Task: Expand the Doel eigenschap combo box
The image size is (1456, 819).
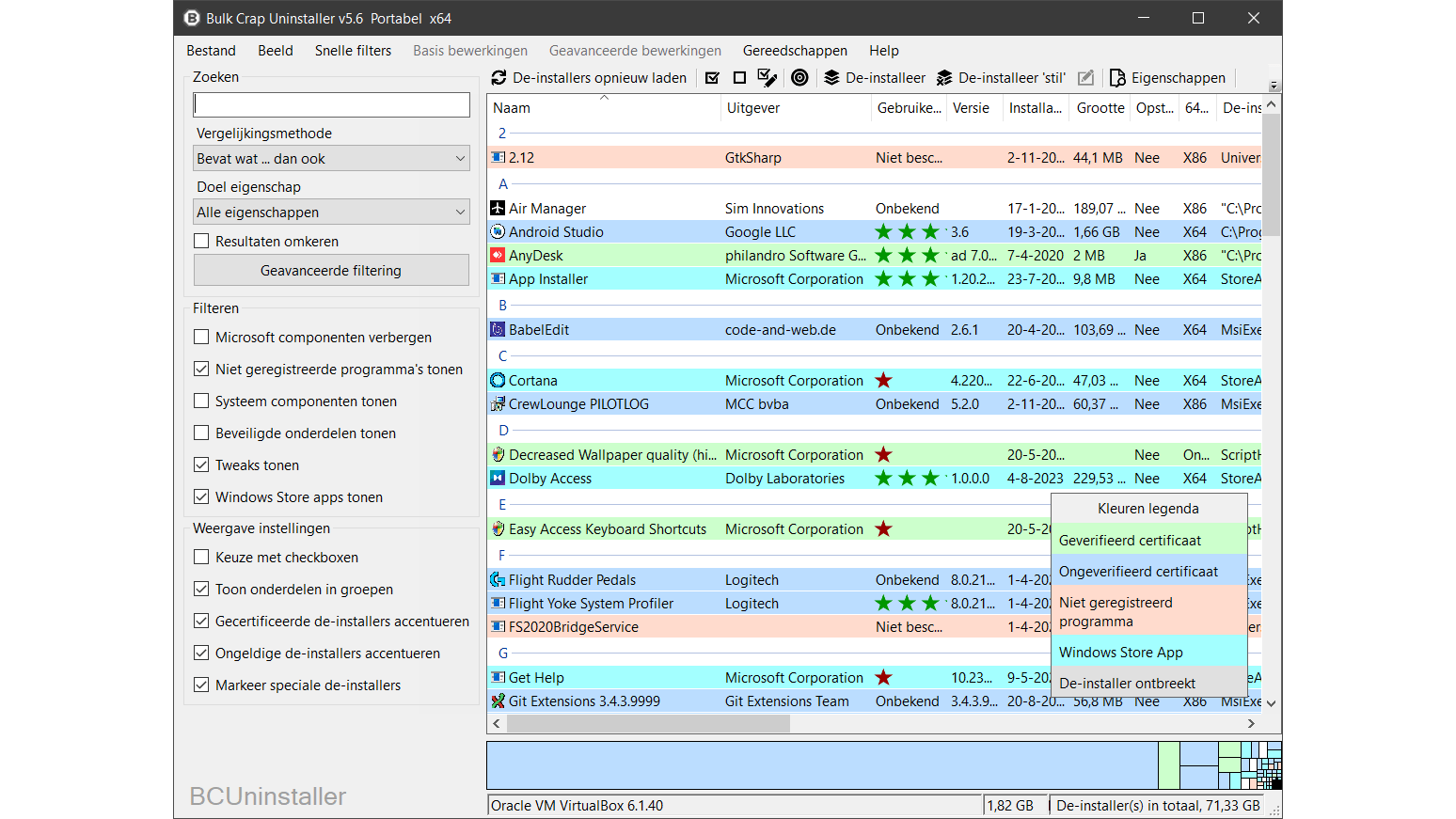Action: (331, 213)
